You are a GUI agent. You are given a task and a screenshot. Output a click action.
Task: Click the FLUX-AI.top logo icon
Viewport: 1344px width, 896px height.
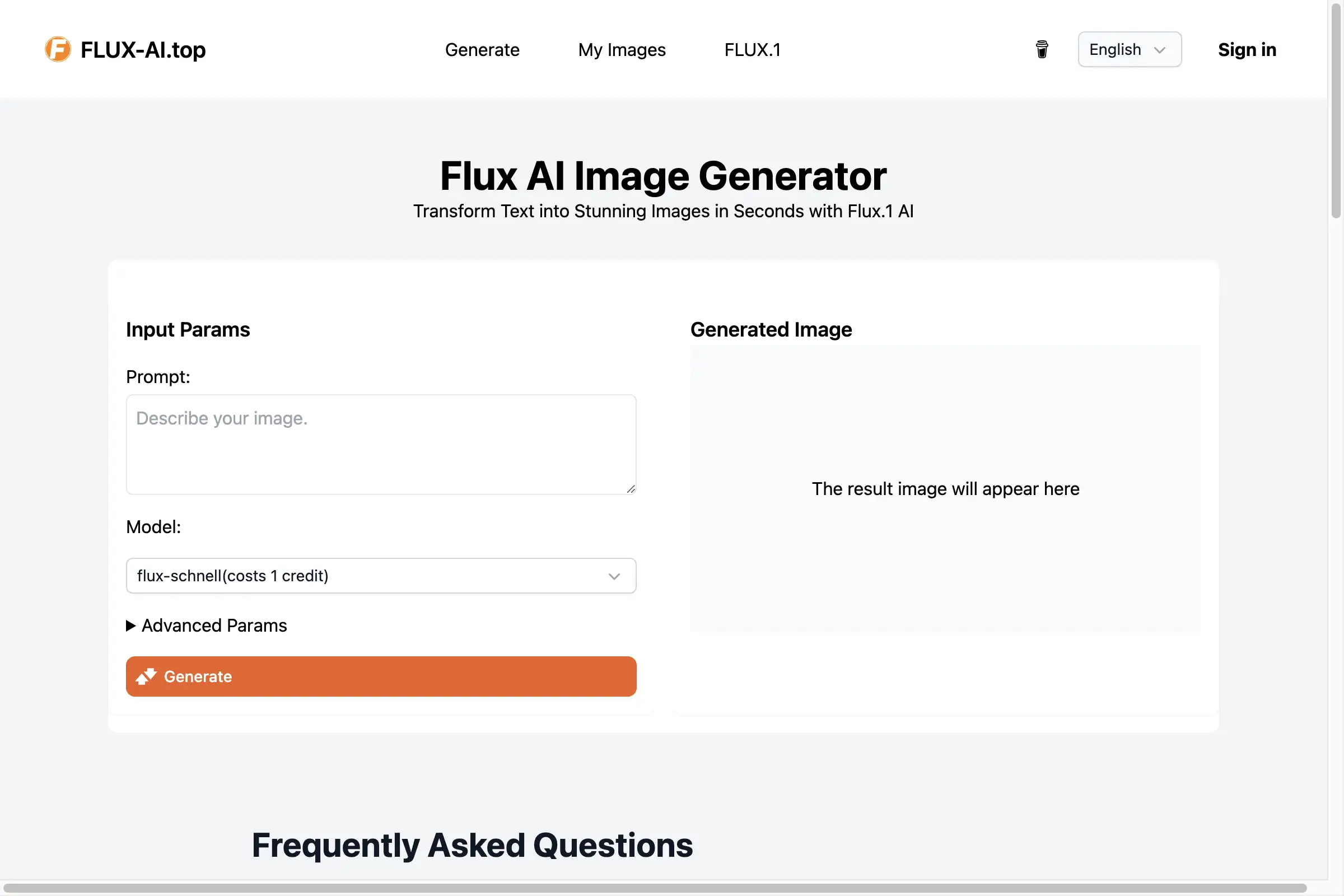tap(57, 49)
